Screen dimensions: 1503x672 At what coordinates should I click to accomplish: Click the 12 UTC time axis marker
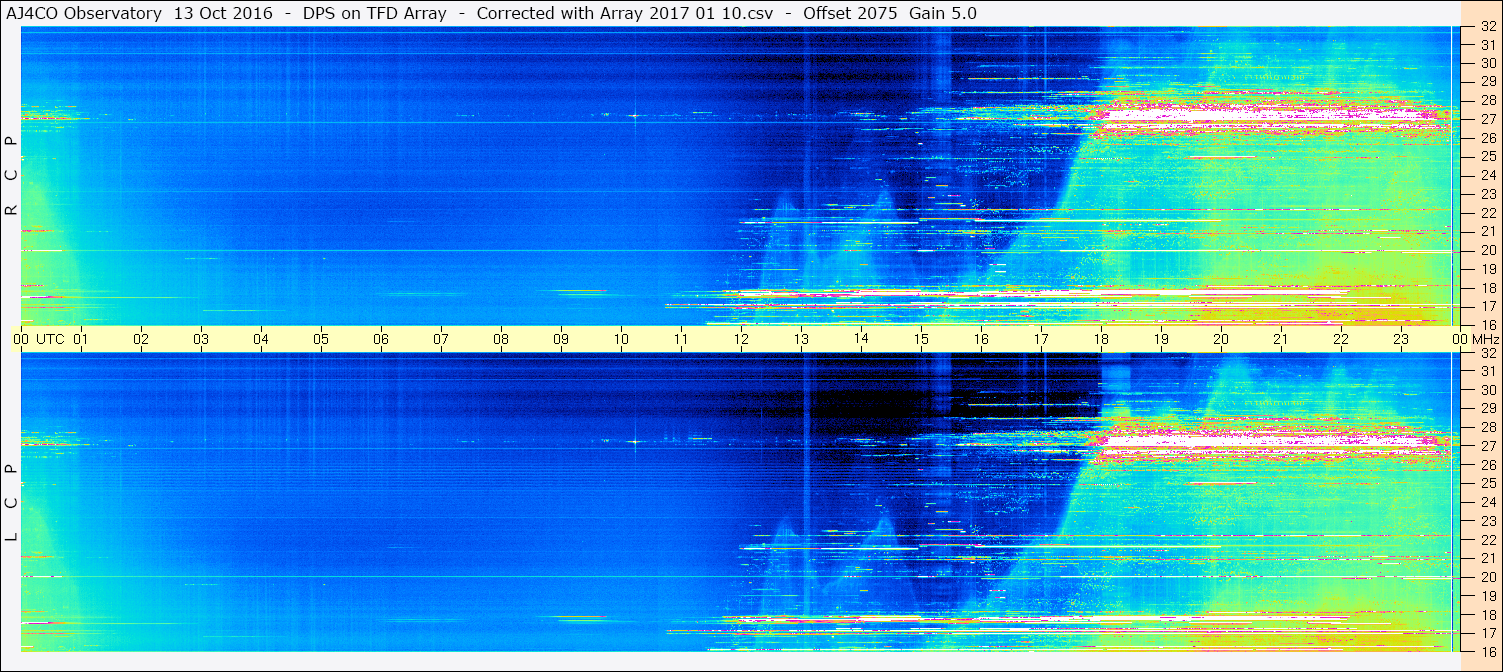click(x=741, y=339)
